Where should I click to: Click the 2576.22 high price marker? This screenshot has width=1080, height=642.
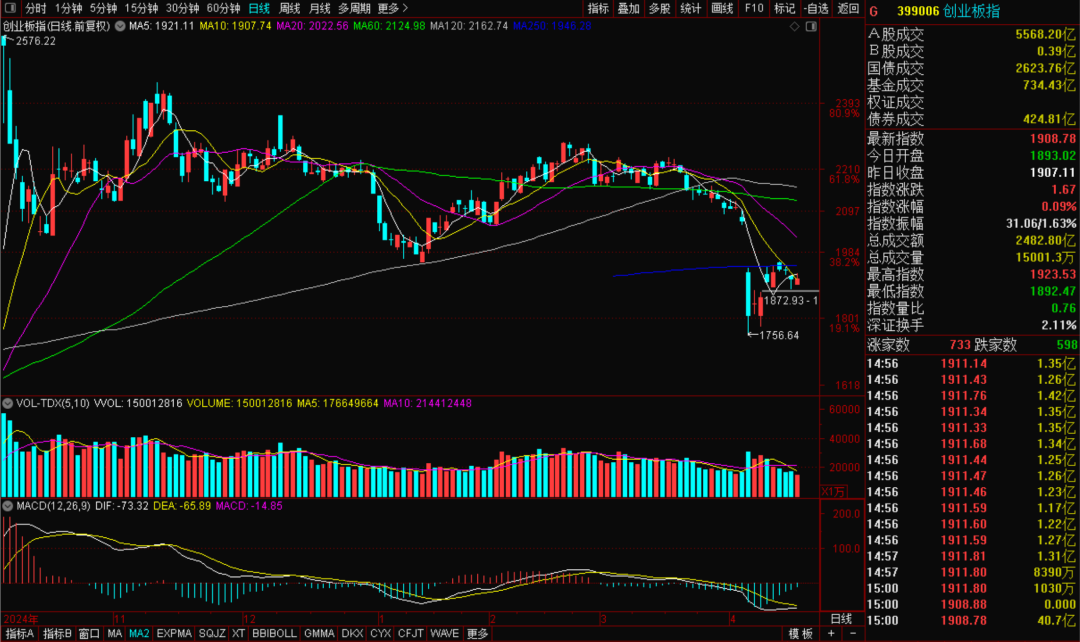(x=36, y=41)
